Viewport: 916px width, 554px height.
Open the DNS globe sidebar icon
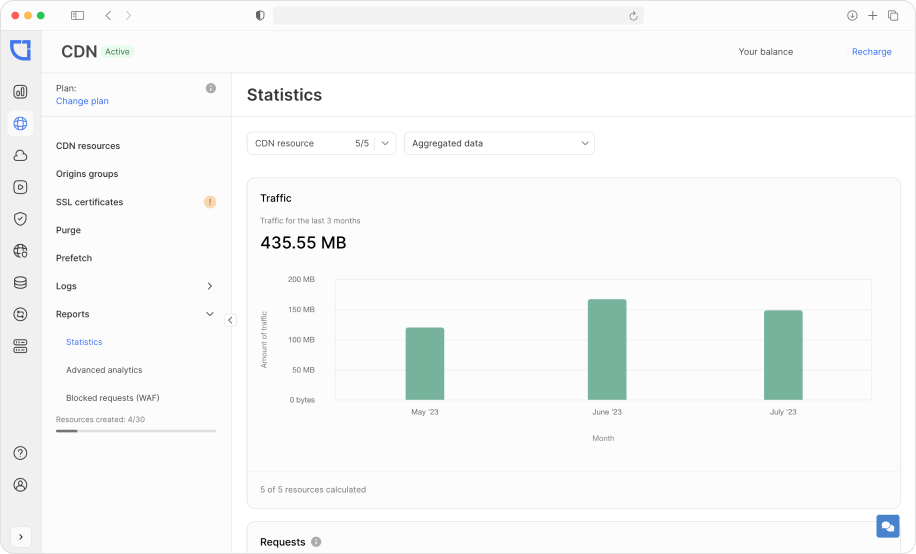[x=20, y=251]
